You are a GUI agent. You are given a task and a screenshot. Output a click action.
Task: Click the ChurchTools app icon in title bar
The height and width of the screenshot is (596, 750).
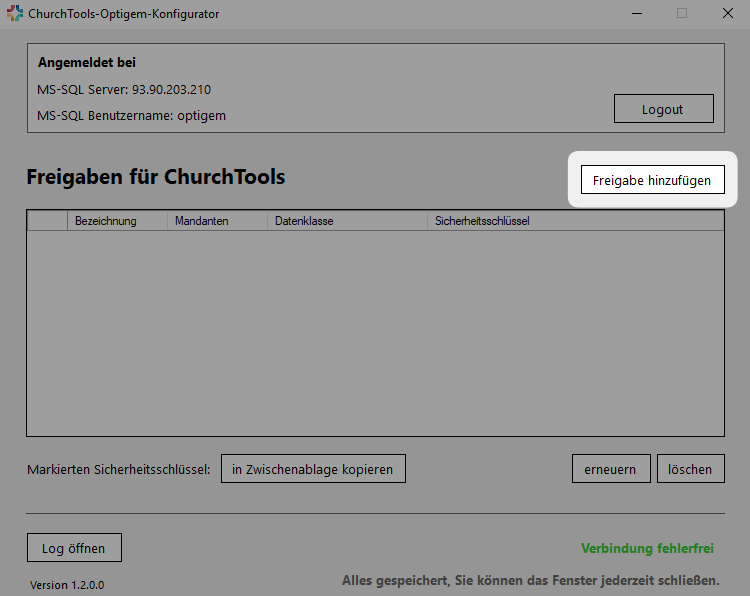click(x=15, y=13)
